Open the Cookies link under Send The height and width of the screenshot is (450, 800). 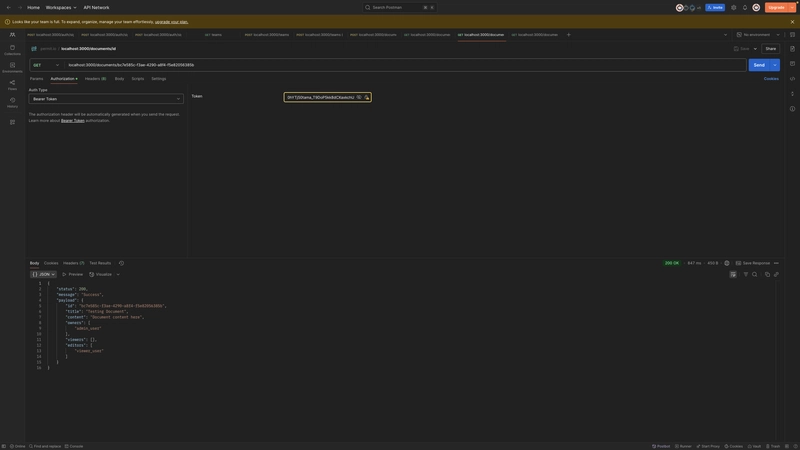coord(771,79)
